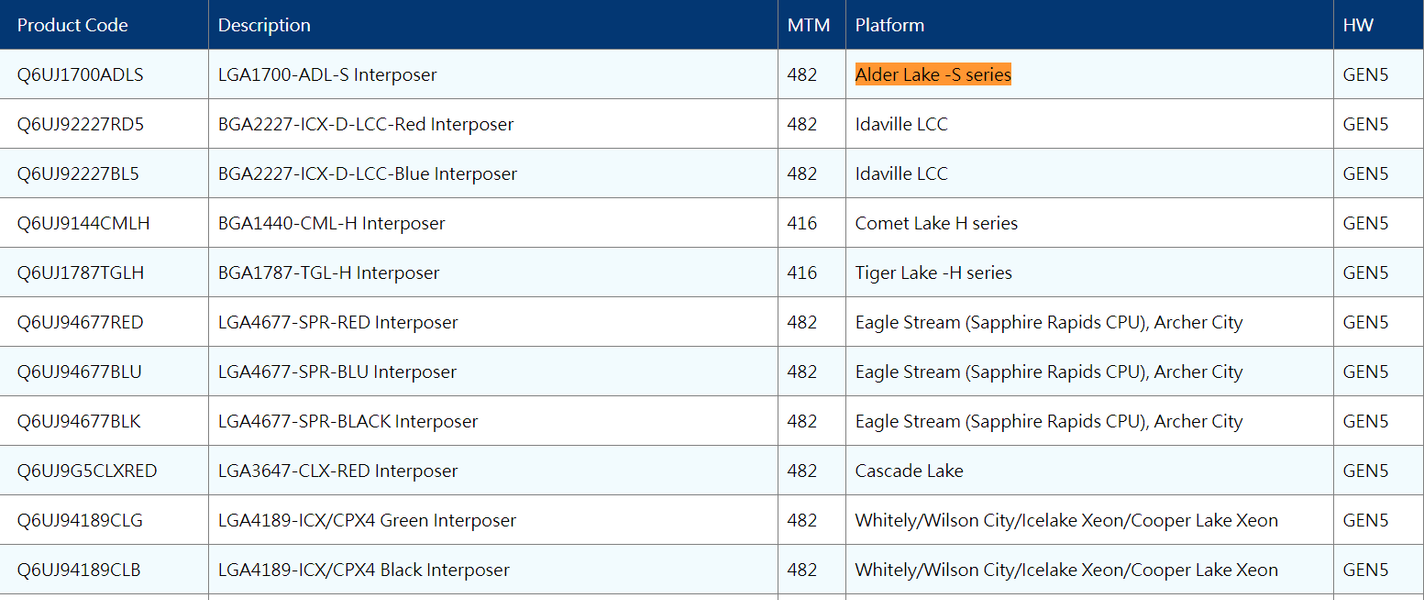Click the HW column header
The image size is (1424, 600).
click(x=1358, y=25)
